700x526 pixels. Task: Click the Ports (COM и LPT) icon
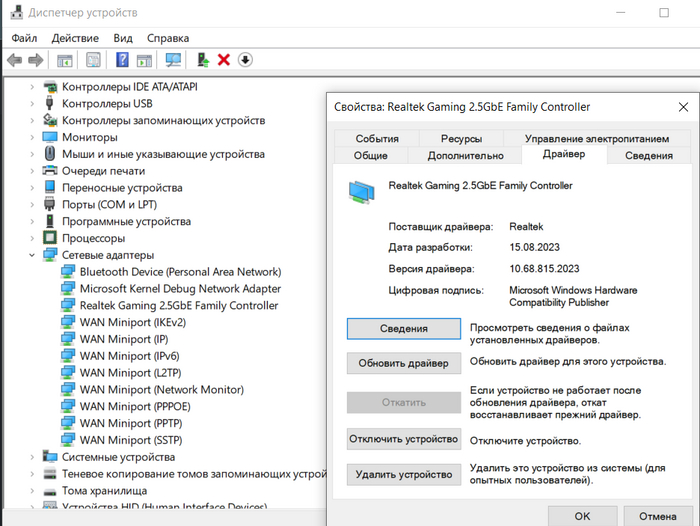coord(50,204)
